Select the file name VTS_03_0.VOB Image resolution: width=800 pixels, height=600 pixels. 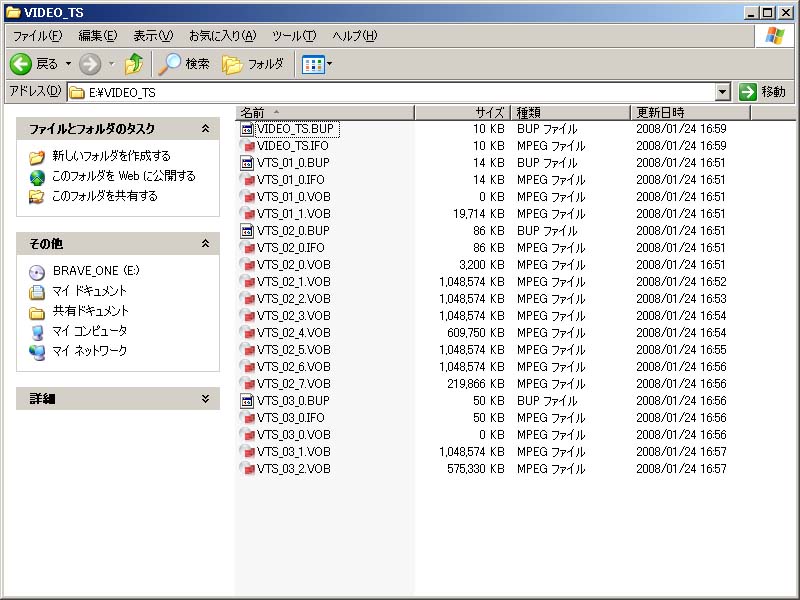(x=293, y=435)
